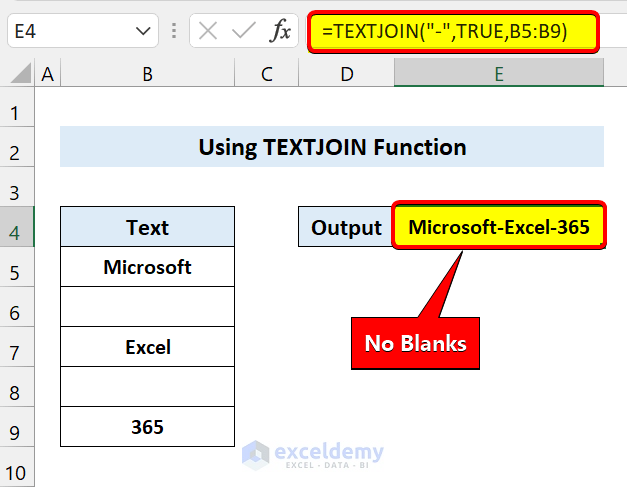Select column B header

click(147, 74)
